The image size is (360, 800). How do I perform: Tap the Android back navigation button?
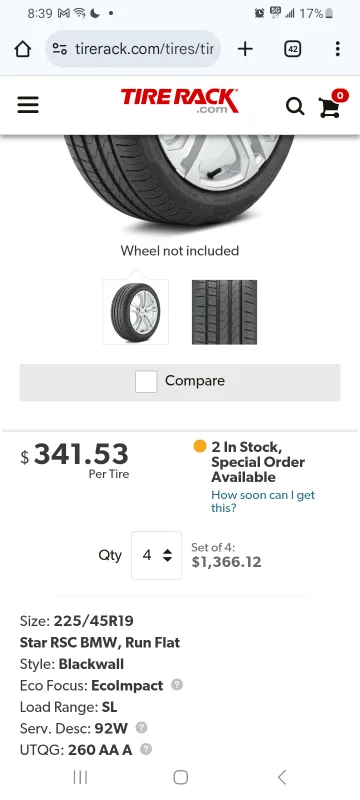[x=282, y=777]
